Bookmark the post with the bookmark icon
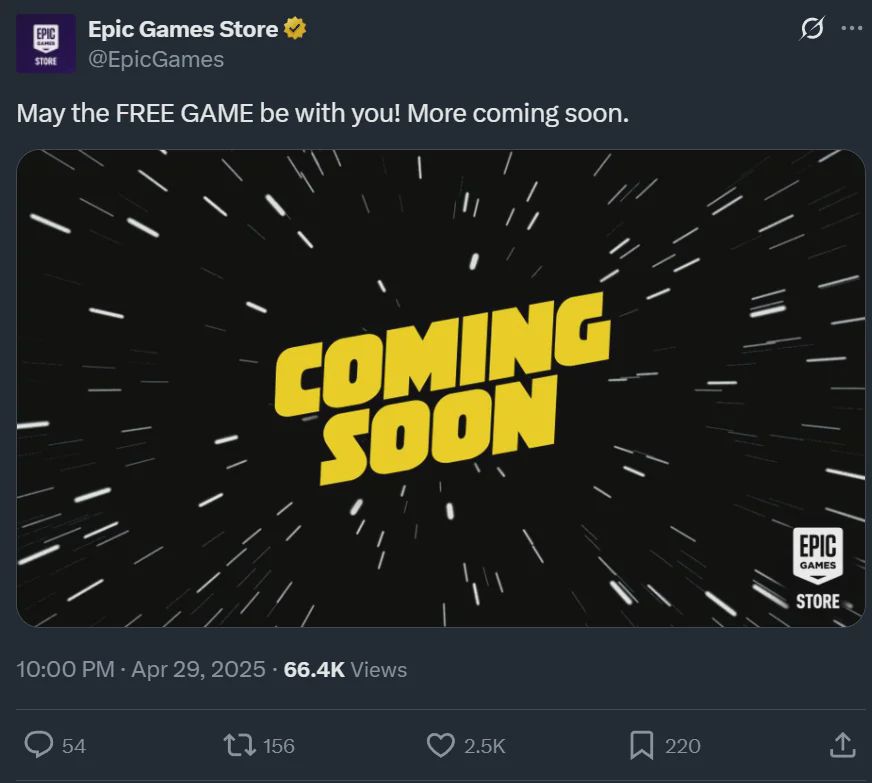Viewport: 872px width, 783px height. click(642, 745)
